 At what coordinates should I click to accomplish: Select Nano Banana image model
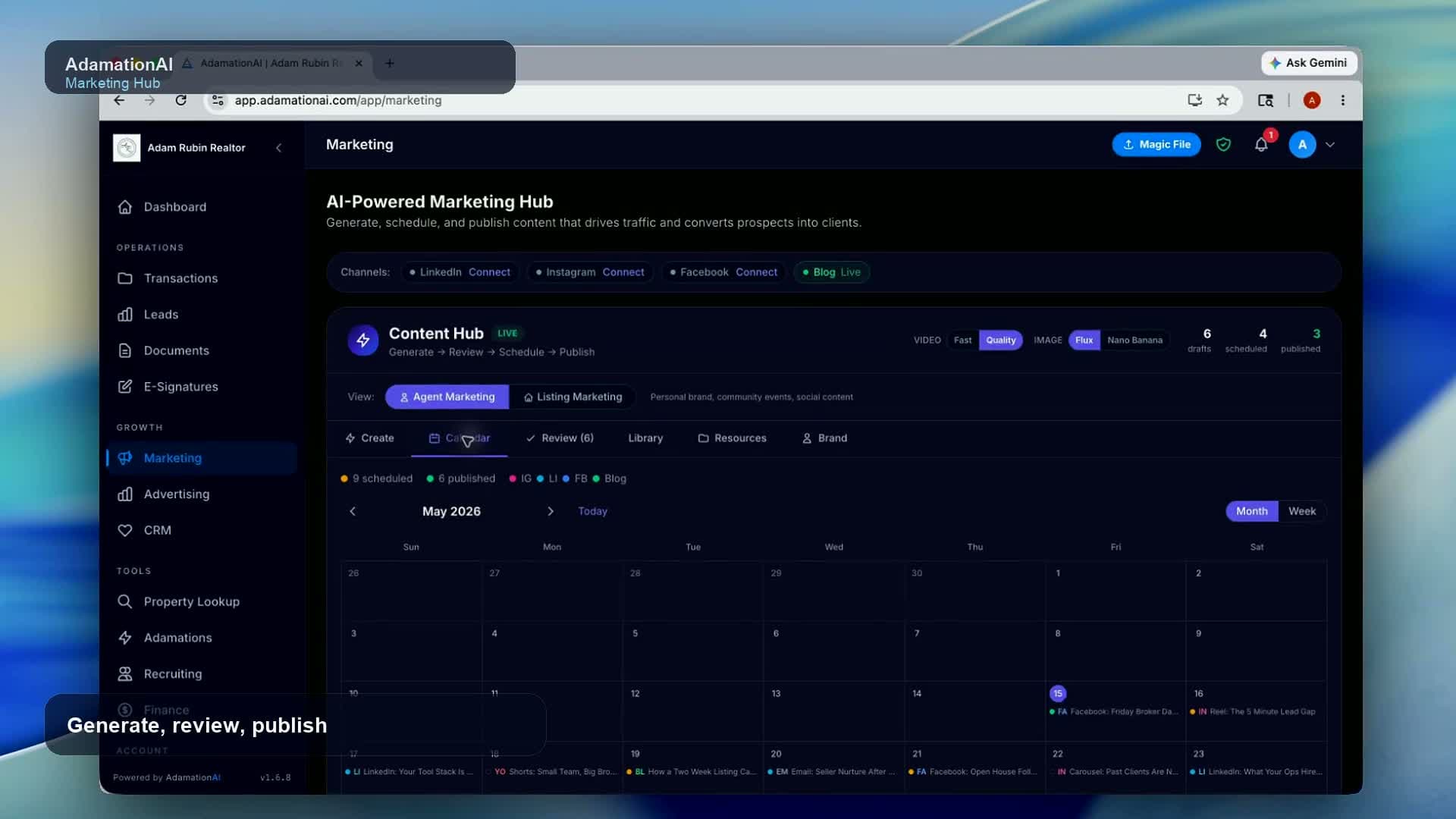pyautogui.click(x=1134, y=340)
